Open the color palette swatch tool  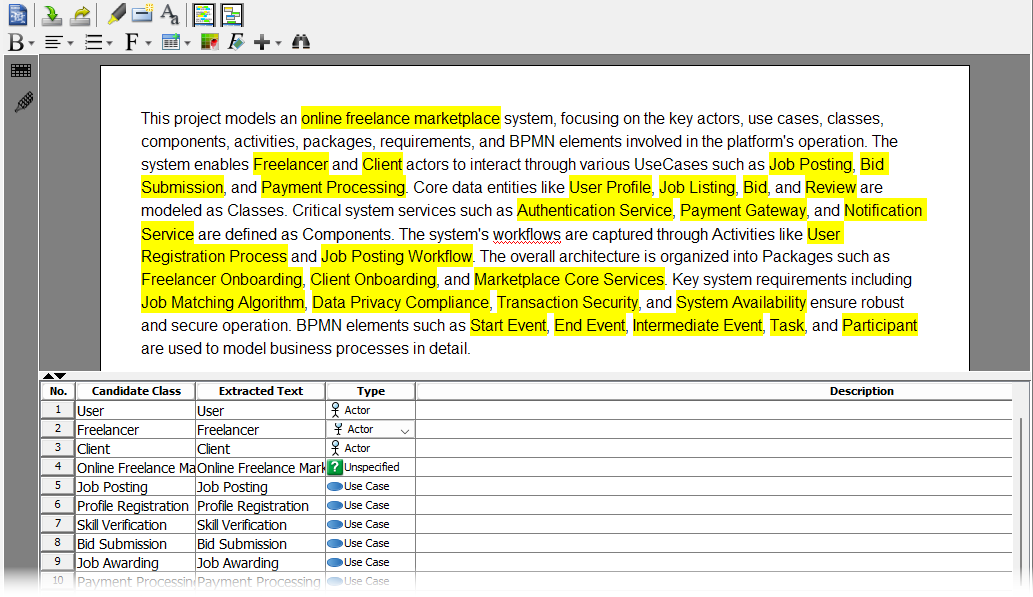(x=209, y=42)
